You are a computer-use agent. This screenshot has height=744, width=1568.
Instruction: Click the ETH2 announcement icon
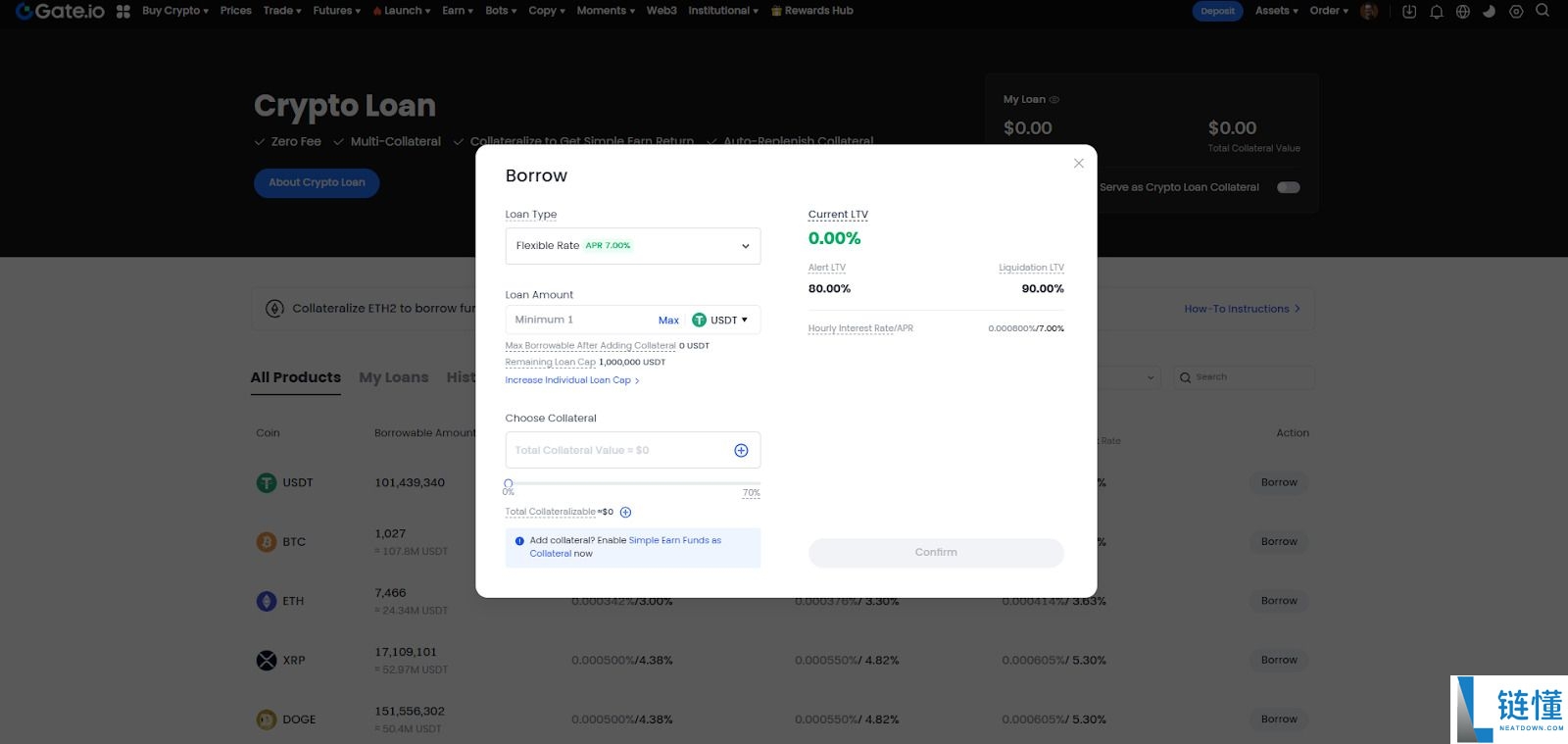pyautogui.click(x=275, y=309)
